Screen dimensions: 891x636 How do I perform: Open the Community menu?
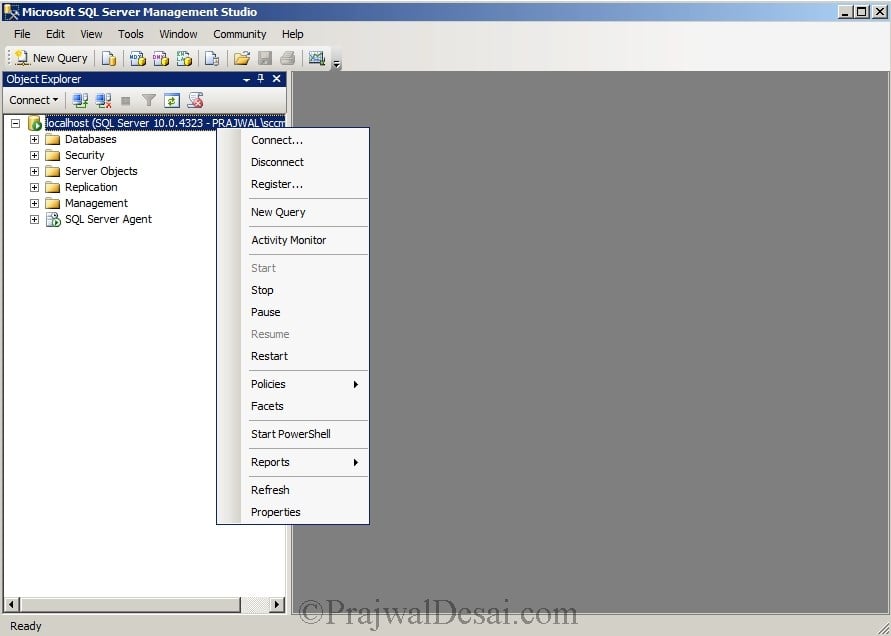coord(239,34)
